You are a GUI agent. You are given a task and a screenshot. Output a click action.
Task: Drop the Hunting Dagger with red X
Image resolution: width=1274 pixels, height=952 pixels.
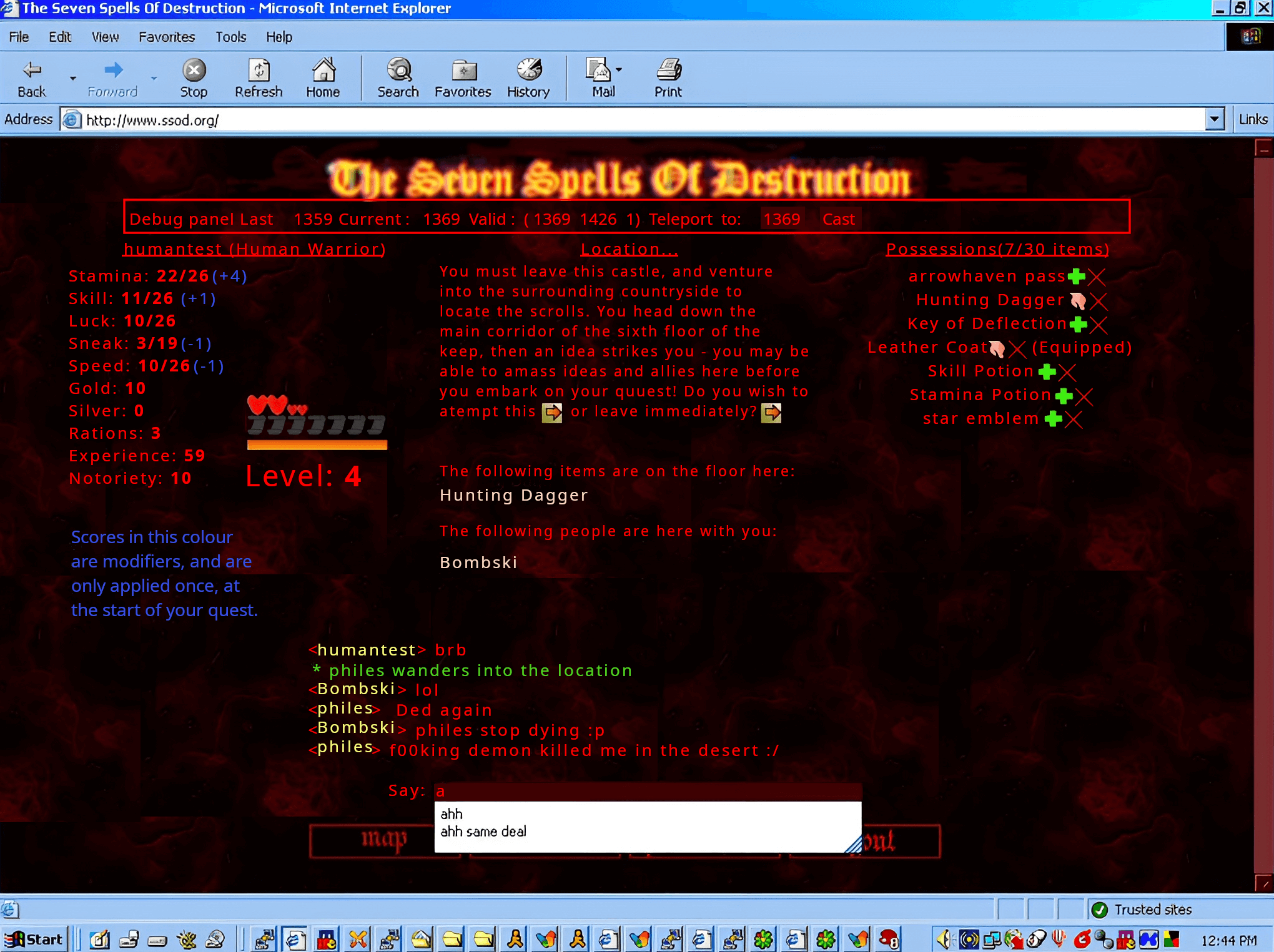(1099, 301)
